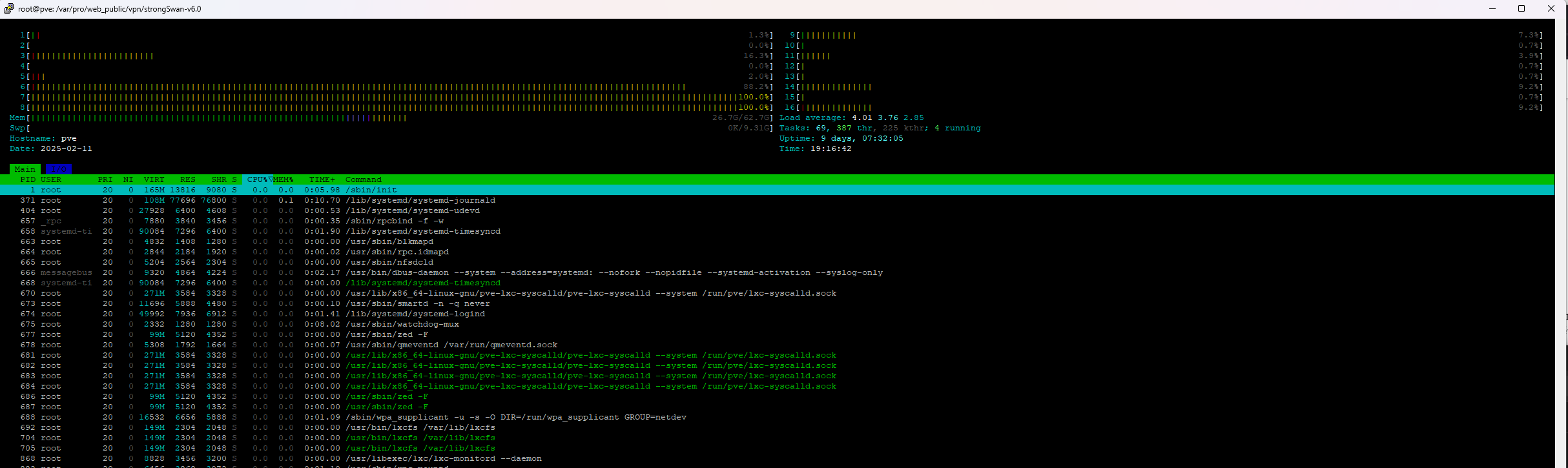Select the systemd-logind process row
The image size is (1568, 468).
pos(777,314)
